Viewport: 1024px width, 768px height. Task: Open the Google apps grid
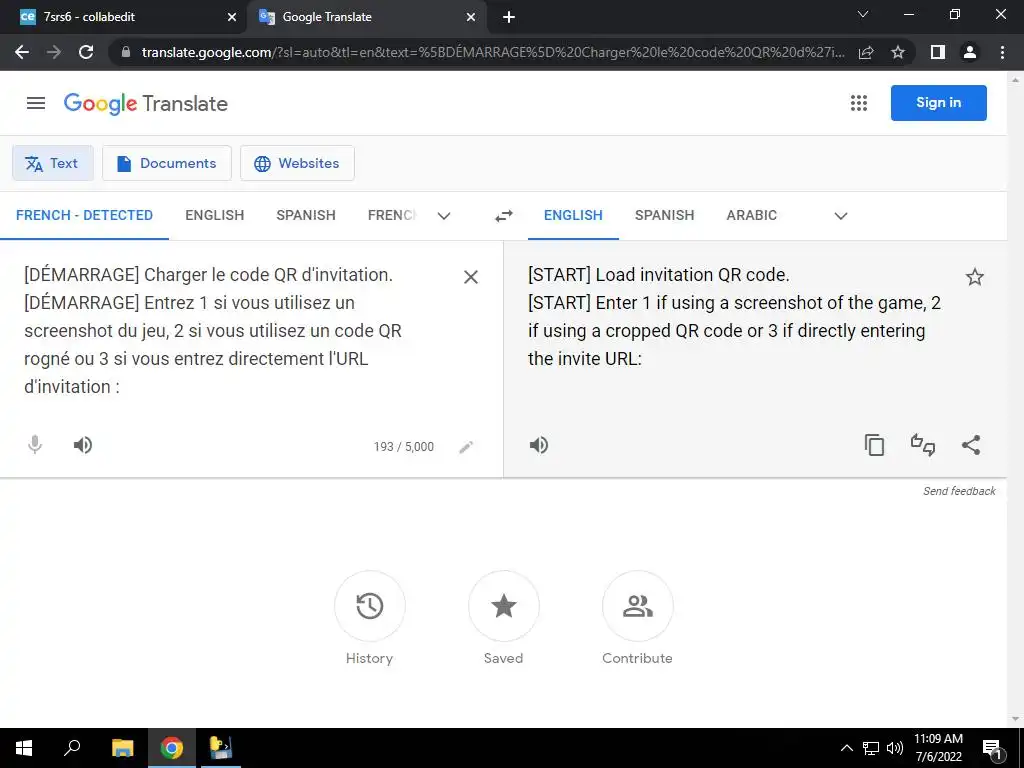pyautogui.click(x=859, y=103)
